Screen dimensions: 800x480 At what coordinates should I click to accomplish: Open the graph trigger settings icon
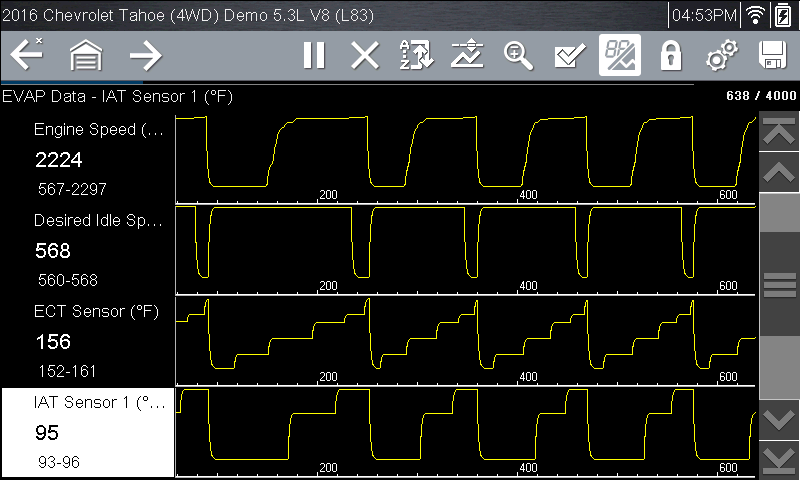467,56
